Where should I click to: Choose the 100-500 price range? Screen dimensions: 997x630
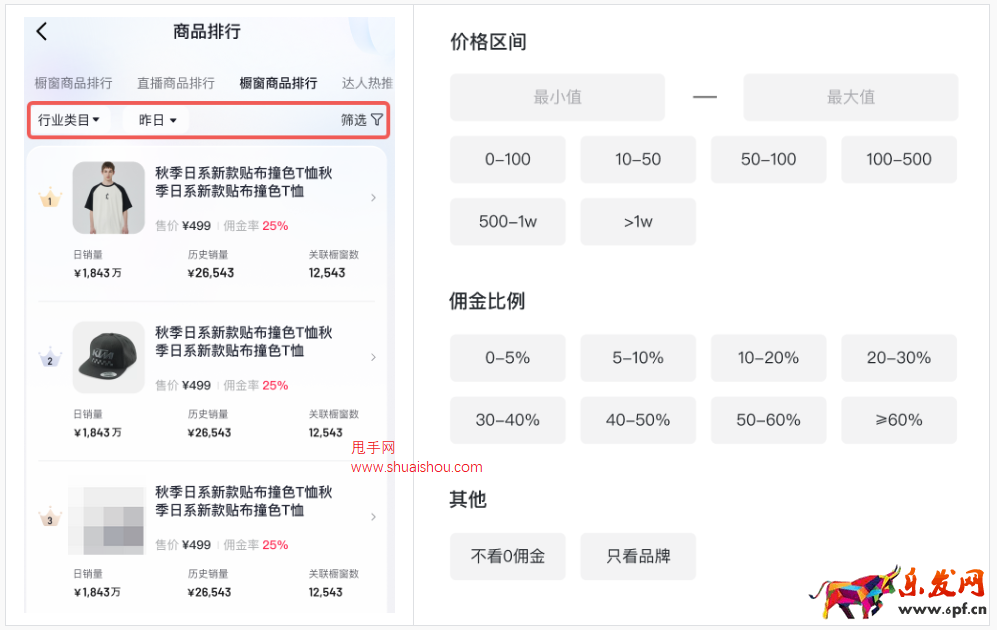click(898, 160)
